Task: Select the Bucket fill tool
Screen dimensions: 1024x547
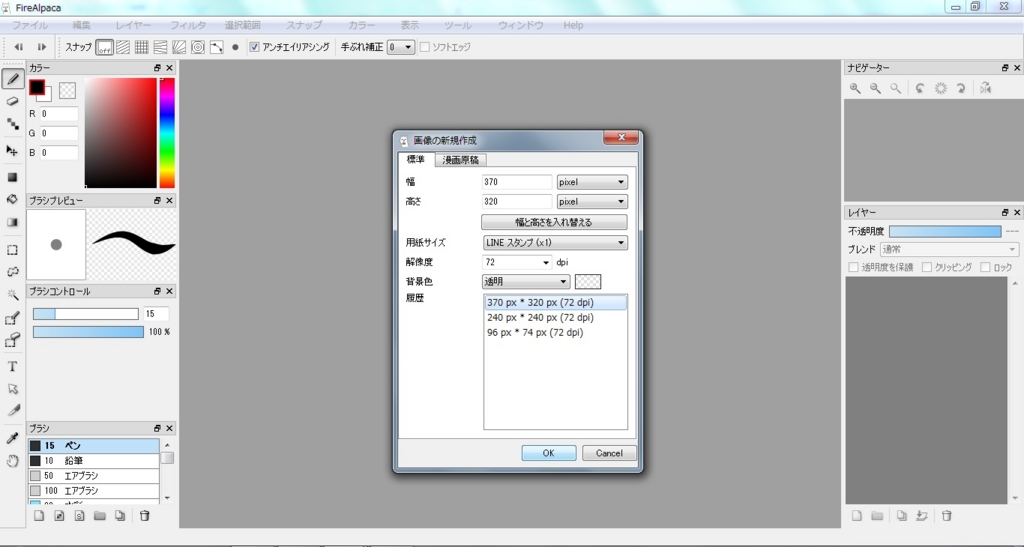Action: (x=12, y=200)
